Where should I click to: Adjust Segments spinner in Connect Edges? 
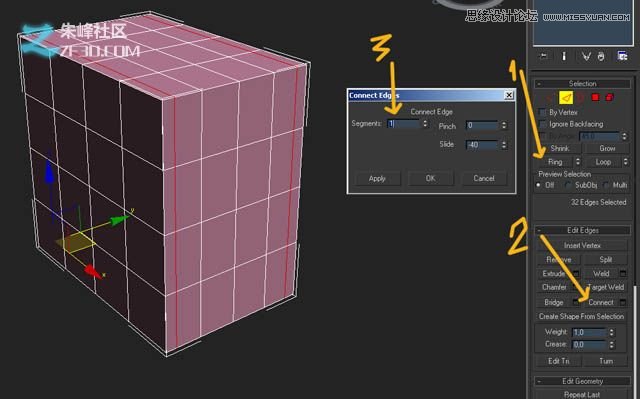tap(425, 123)
